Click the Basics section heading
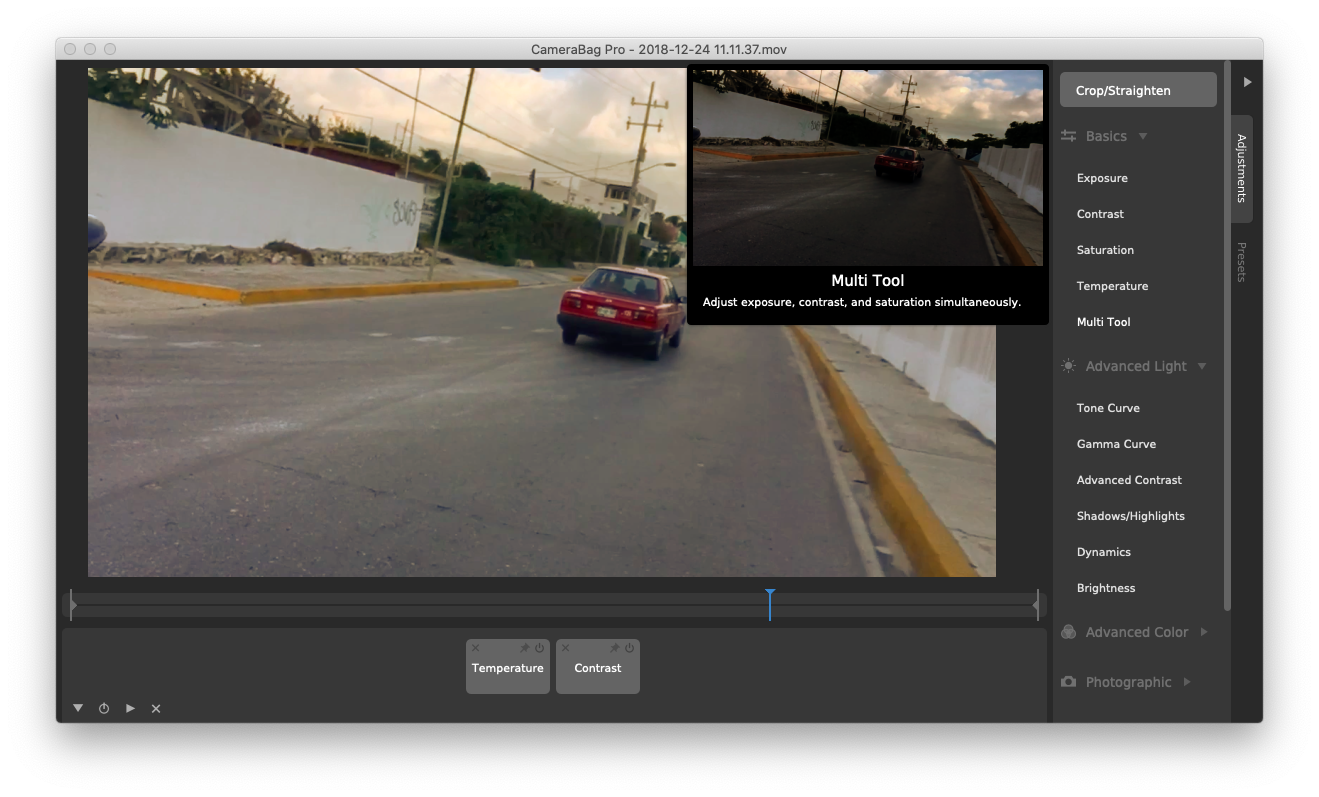 1106,136
